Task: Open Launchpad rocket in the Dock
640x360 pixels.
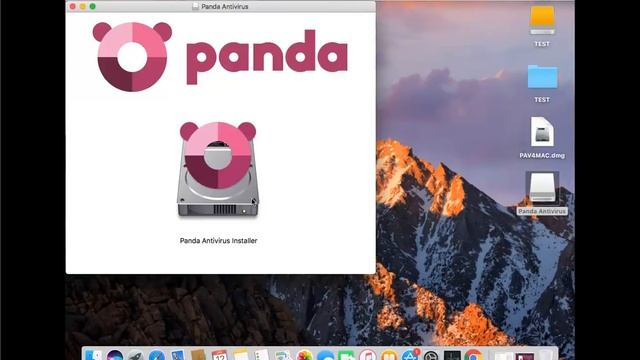Action: (136, 356)
